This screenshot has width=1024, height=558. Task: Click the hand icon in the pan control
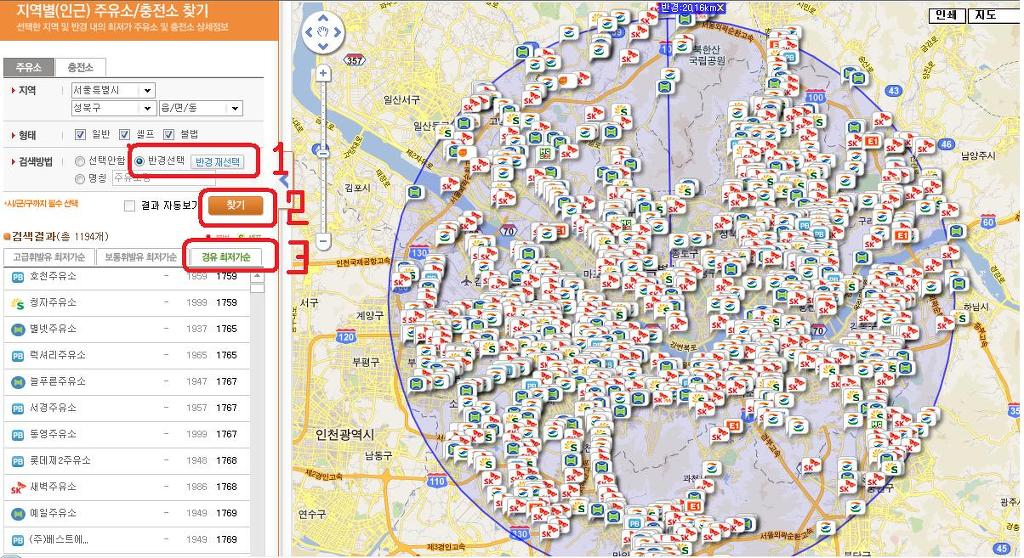(323, 31)
